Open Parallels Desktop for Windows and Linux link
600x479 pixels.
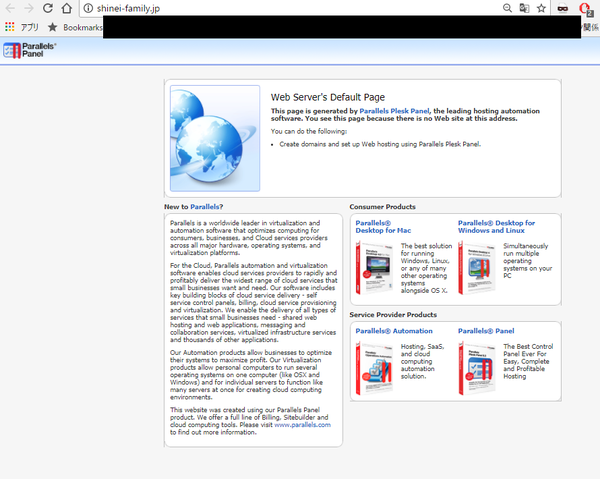496,226
